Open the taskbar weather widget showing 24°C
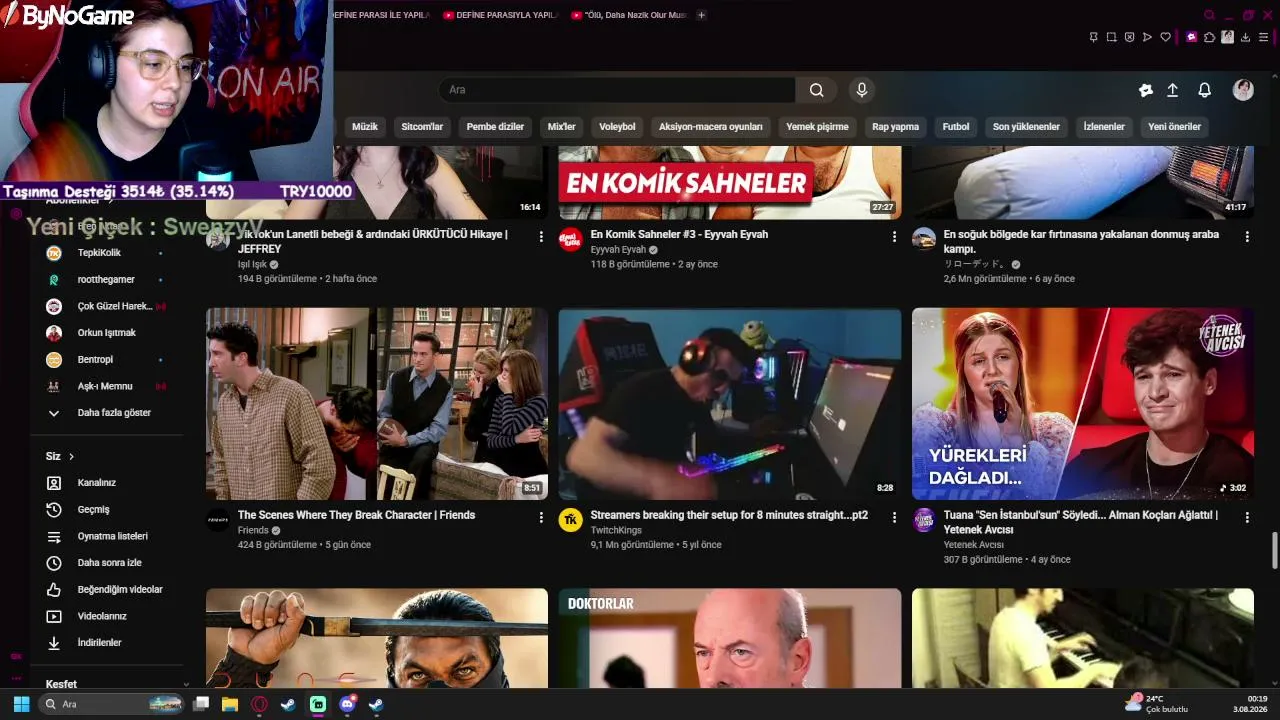 [1157, 704]
